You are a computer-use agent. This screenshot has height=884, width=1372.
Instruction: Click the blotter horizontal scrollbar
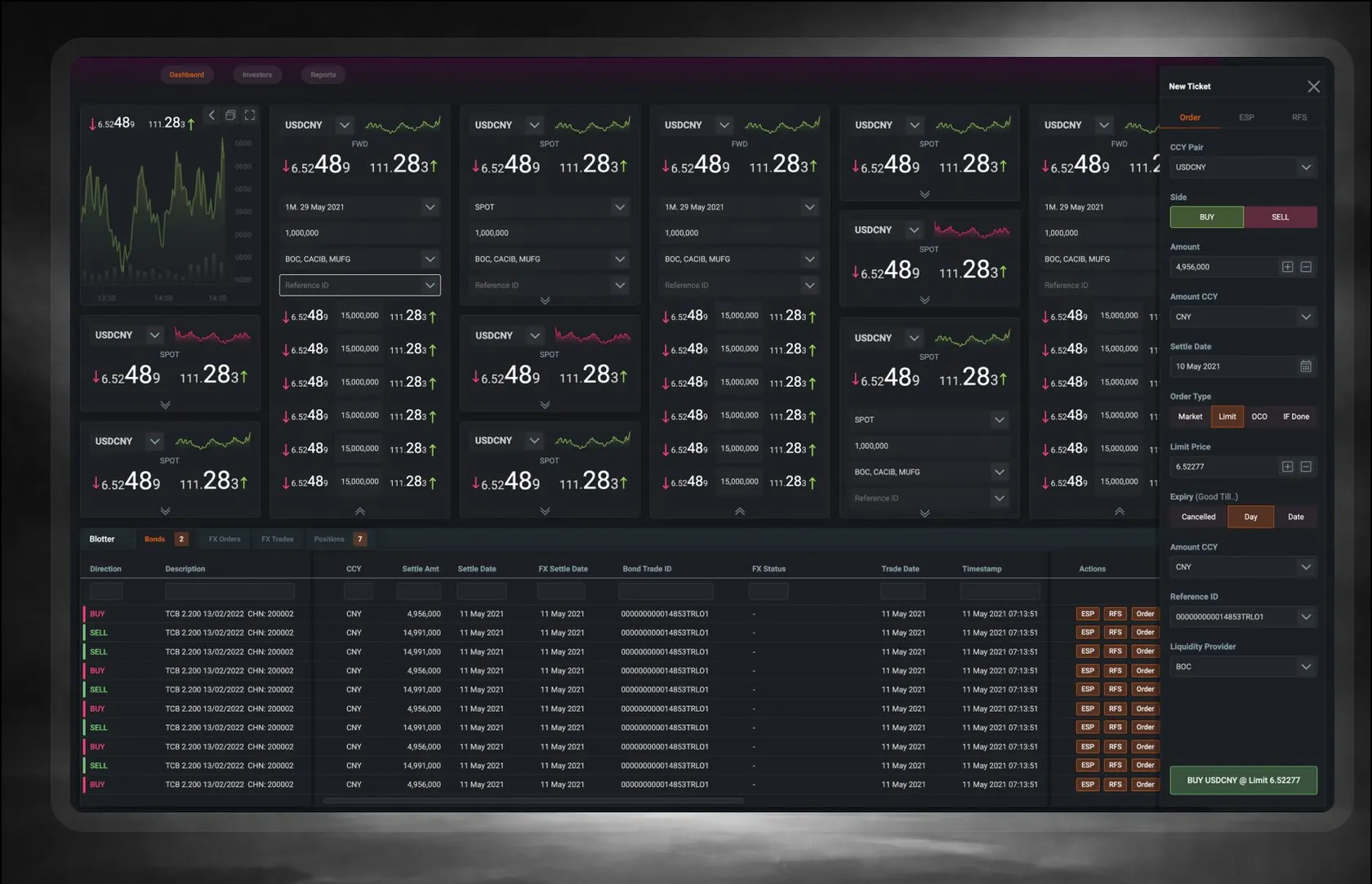(533, 801)
